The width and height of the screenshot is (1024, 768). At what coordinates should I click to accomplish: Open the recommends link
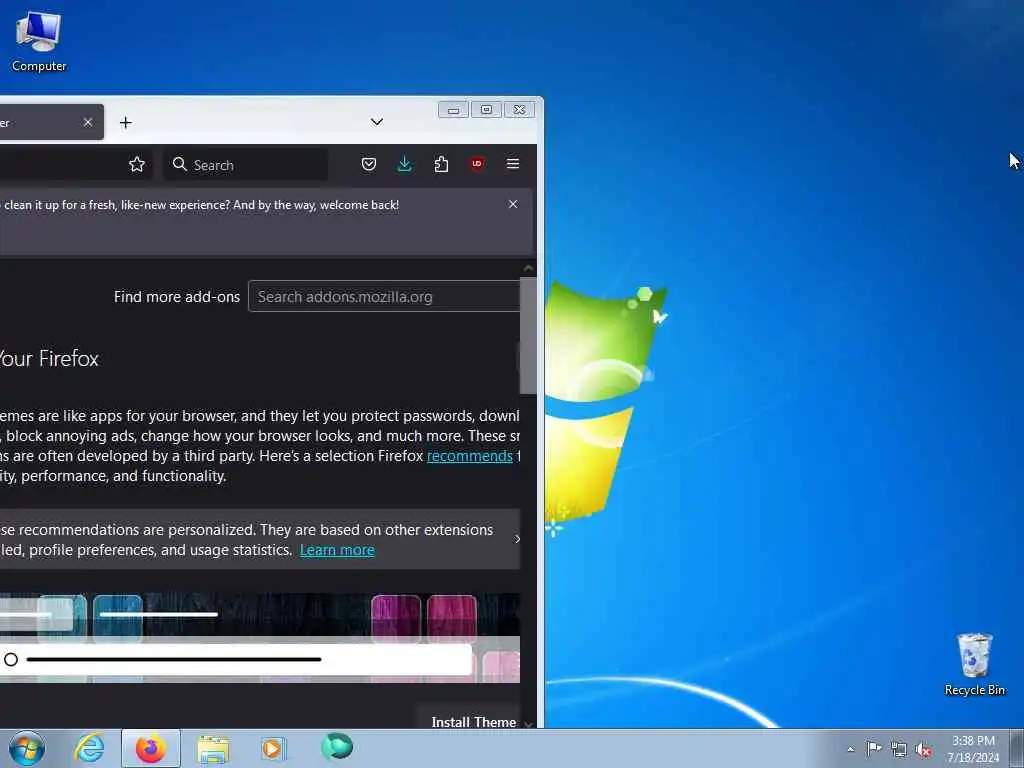pyautogui.click(x=470, y=456)
